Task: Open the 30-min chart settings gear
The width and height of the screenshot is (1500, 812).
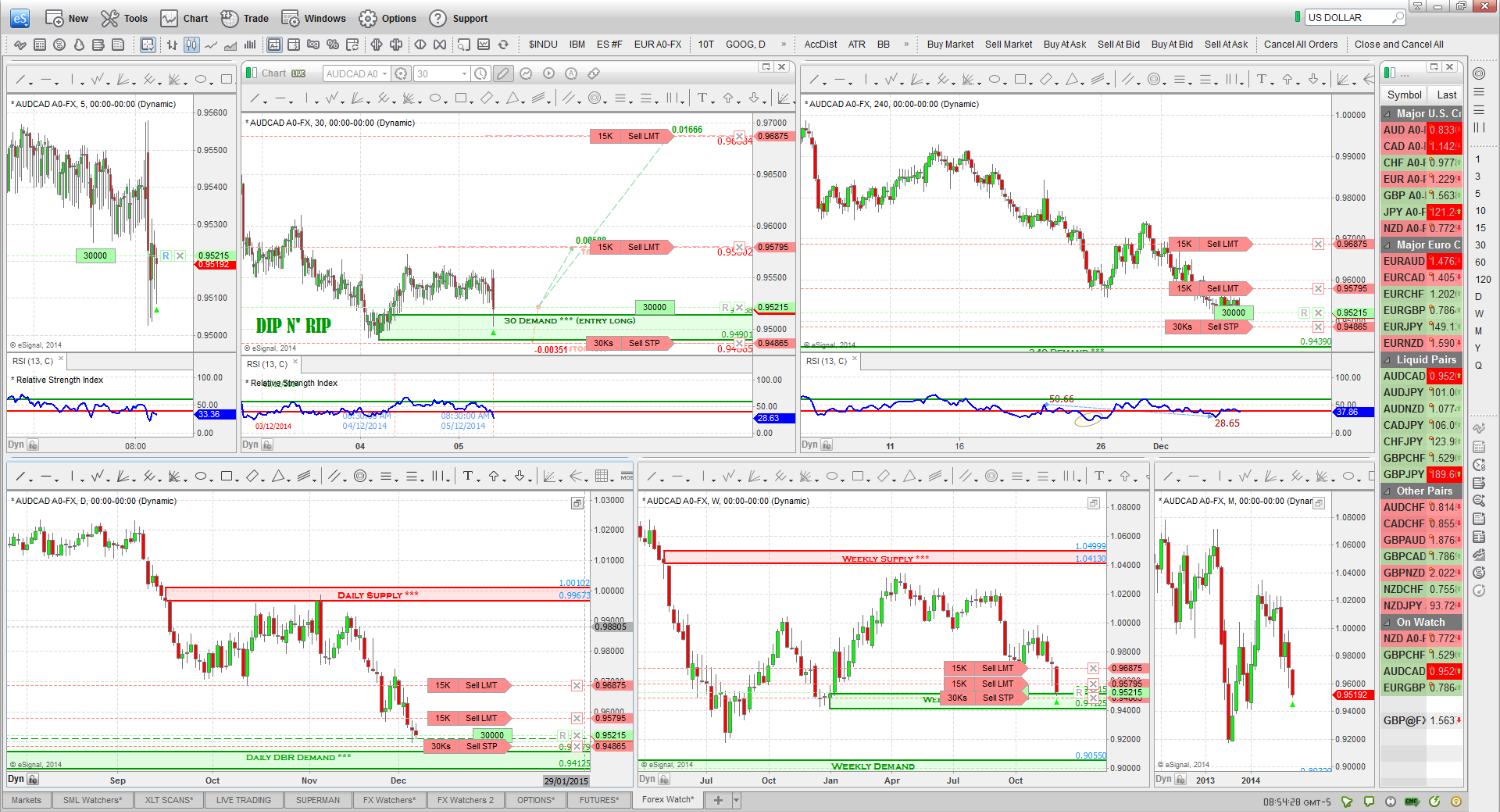Action: (x=402, y=73)
